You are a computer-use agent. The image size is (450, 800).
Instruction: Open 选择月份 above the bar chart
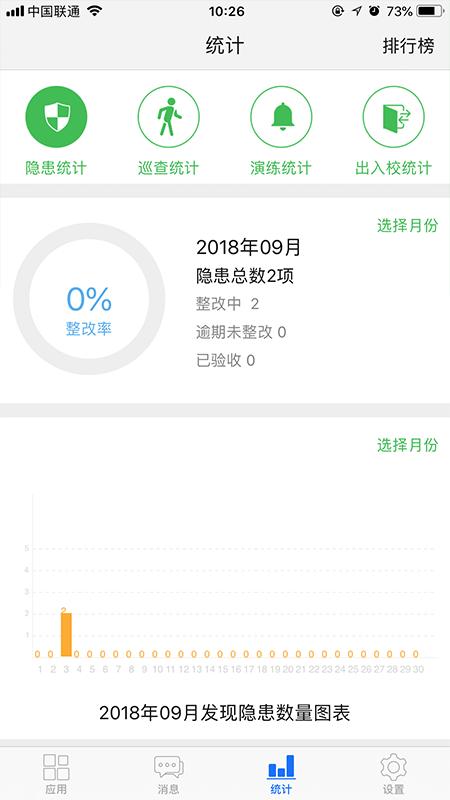point(407,445)
